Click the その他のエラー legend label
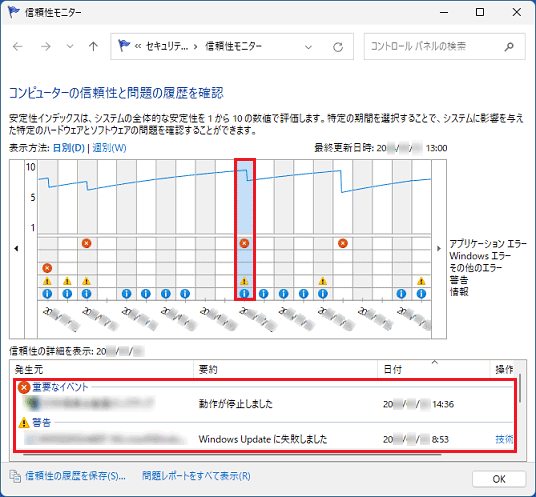 [x=475, y=268]
